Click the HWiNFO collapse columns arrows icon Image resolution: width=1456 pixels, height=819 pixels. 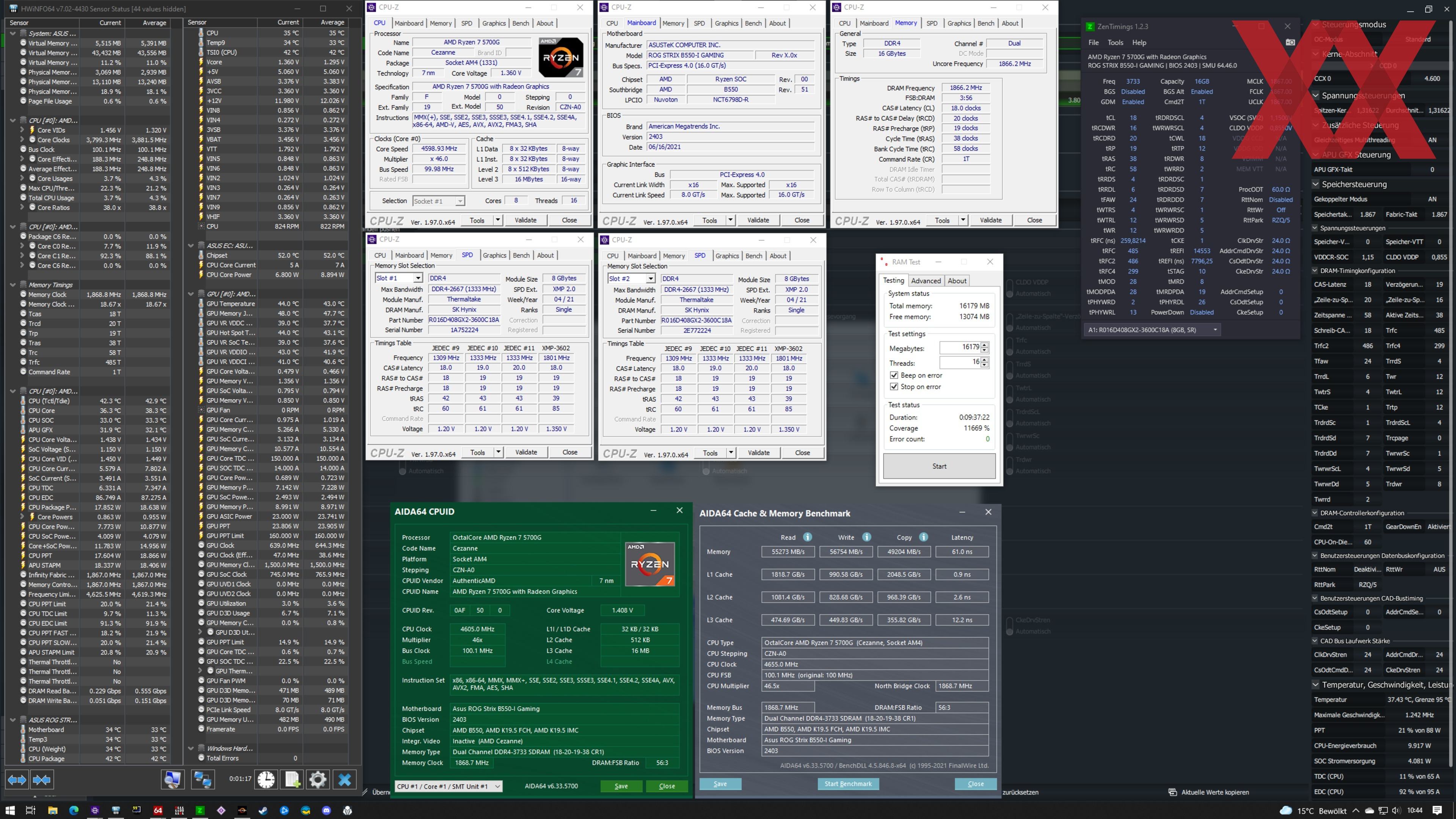click(42, 780)
